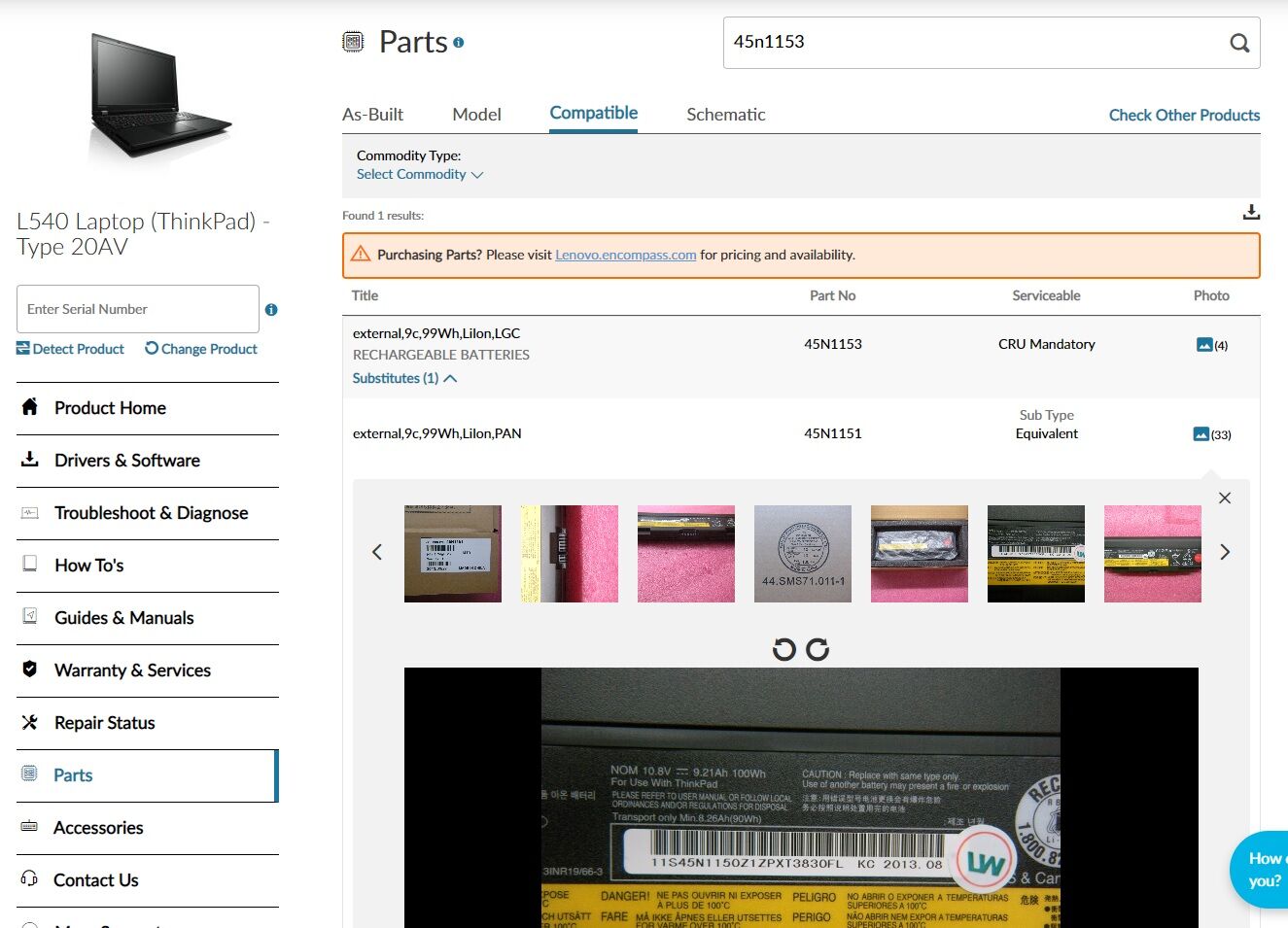Select the cardboard box label thumbnail
This screenshot has height=928, width=1288.
(453, 554)
